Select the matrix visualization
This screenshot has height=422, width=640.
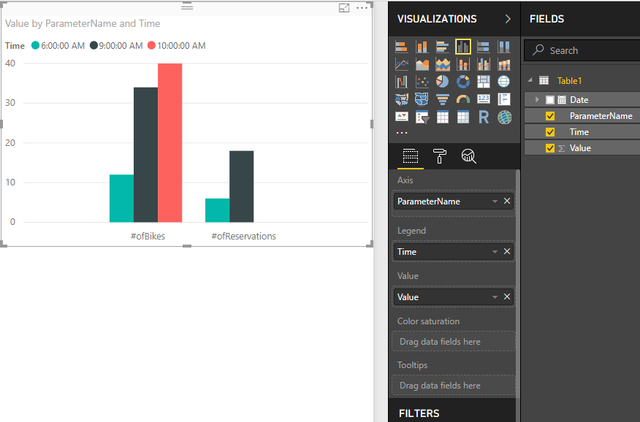(x=463, y=117)
